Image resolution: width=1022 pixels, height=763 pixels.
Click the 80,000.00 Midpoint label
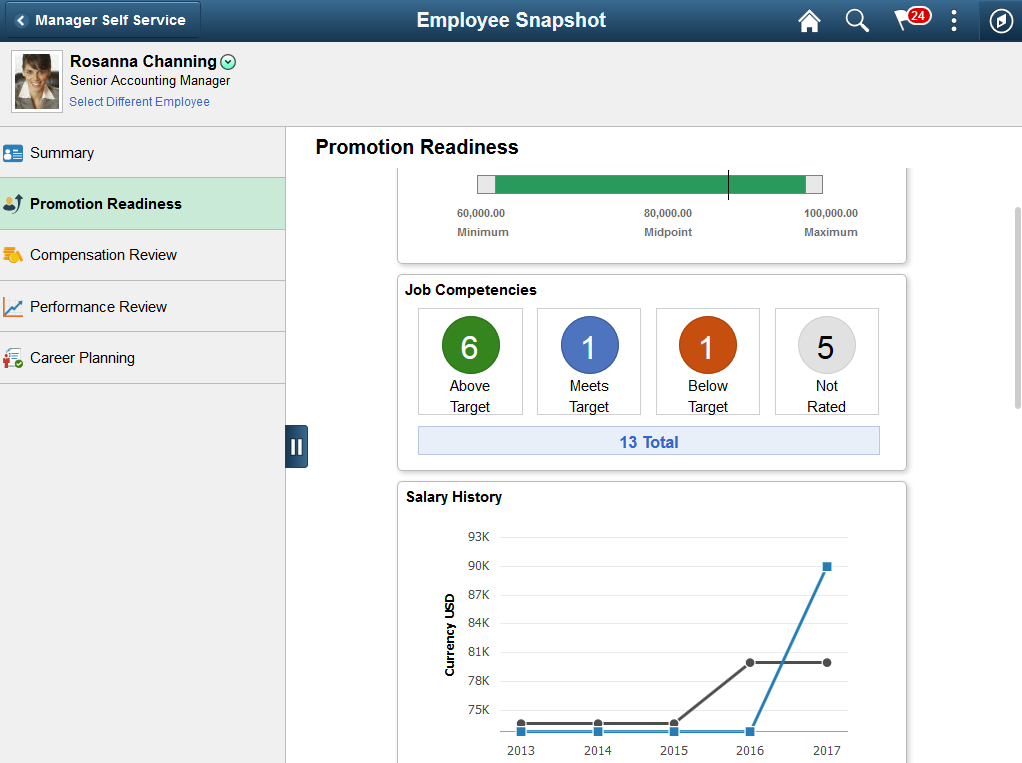pos(668,222)
